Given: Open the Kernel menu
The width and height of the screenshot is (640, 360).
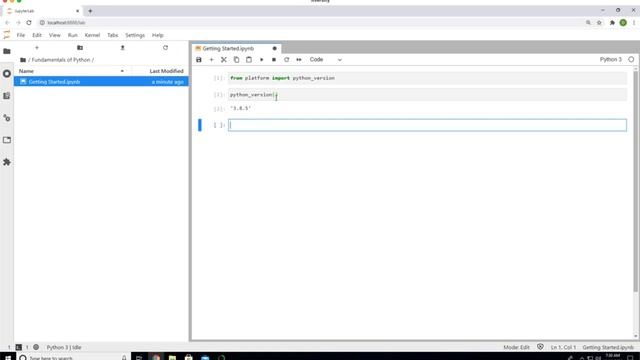Looking at the screenshot, I should click(x=92, y=35).
